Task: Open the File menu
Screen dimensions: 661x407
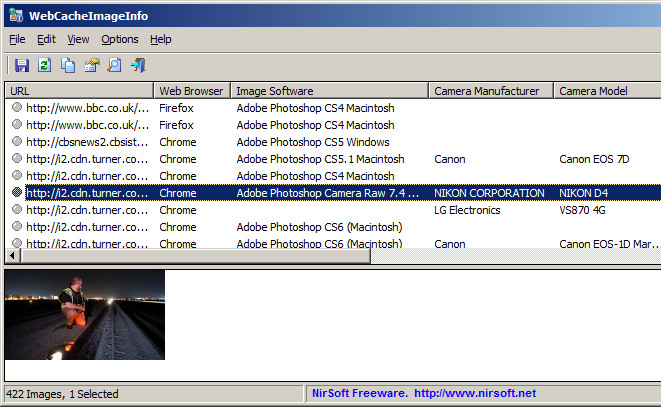Action: (x=17, y=39)
